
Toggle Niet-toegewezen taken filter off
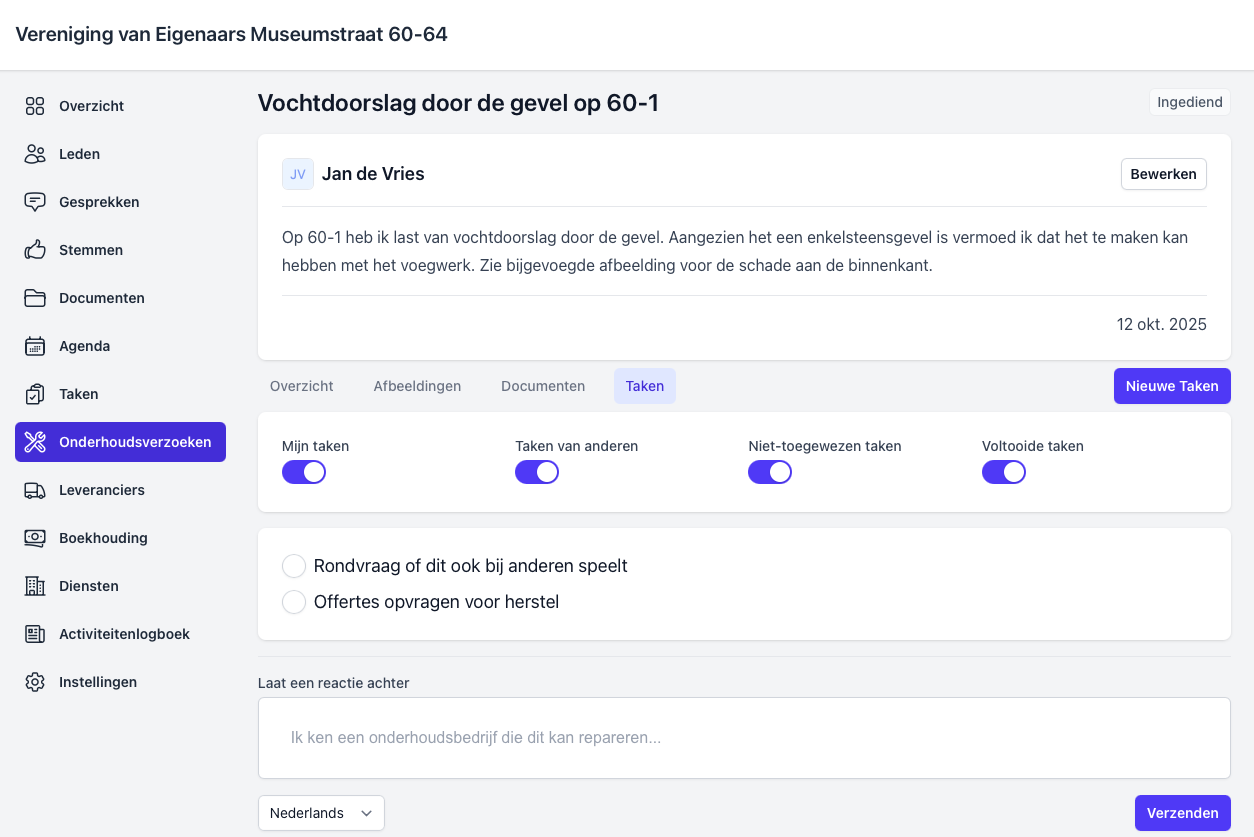[x=770, y=472]
